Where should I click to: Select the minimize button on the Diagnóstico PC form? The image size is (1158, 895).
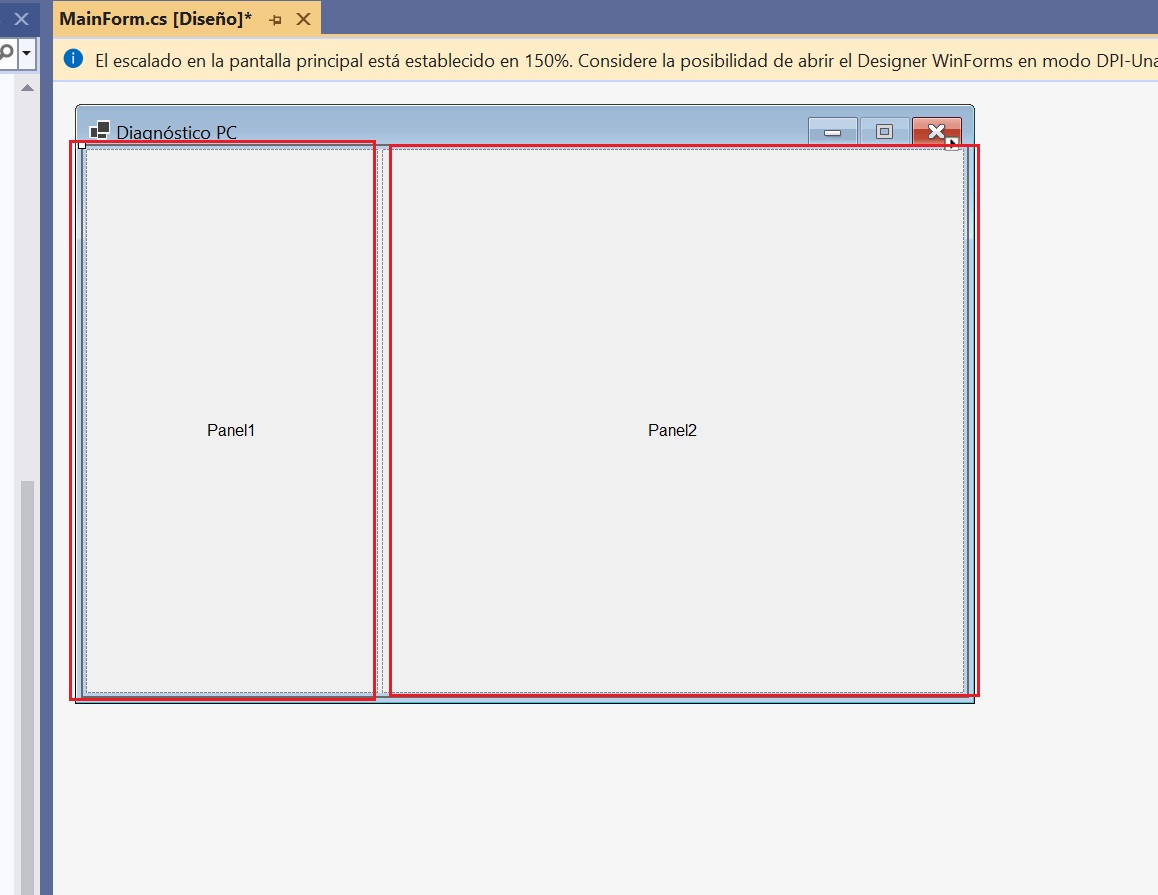[832, 131]
